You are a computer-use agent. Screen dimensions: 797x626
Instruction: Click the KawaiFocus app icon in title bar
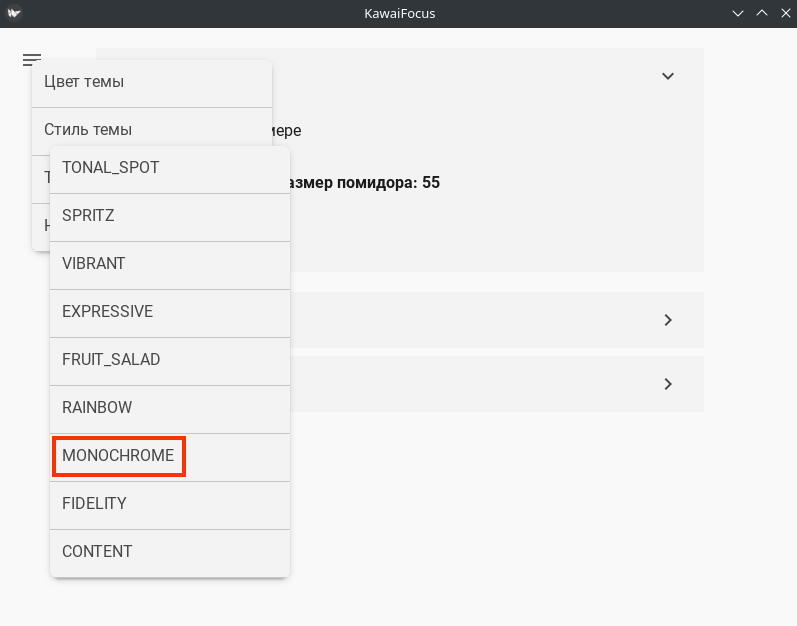pos(13,13)
